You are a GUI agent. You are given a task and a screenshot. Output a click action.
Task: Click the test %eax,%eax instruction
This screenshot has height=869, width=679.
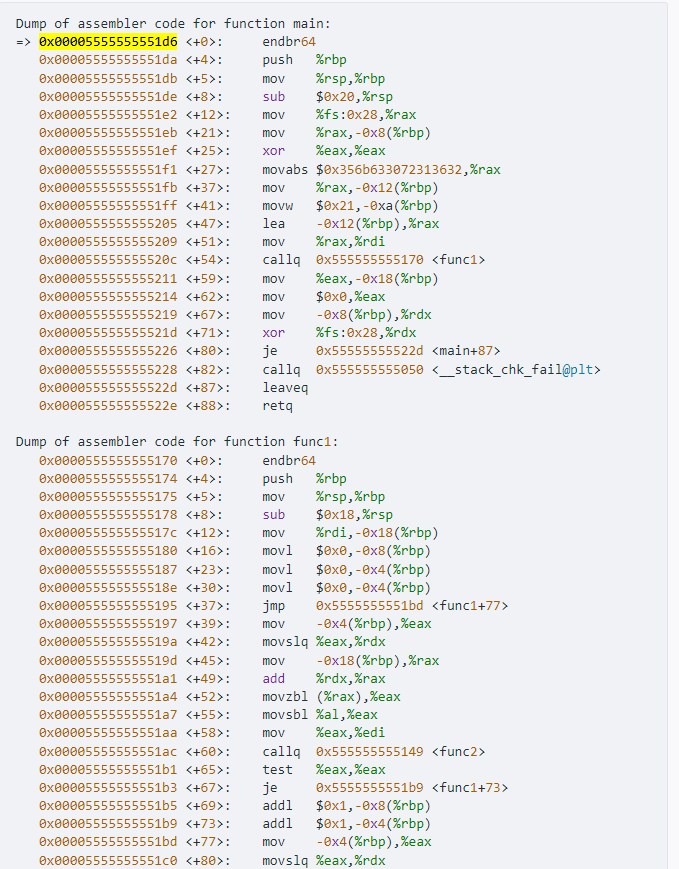(324, 770)
